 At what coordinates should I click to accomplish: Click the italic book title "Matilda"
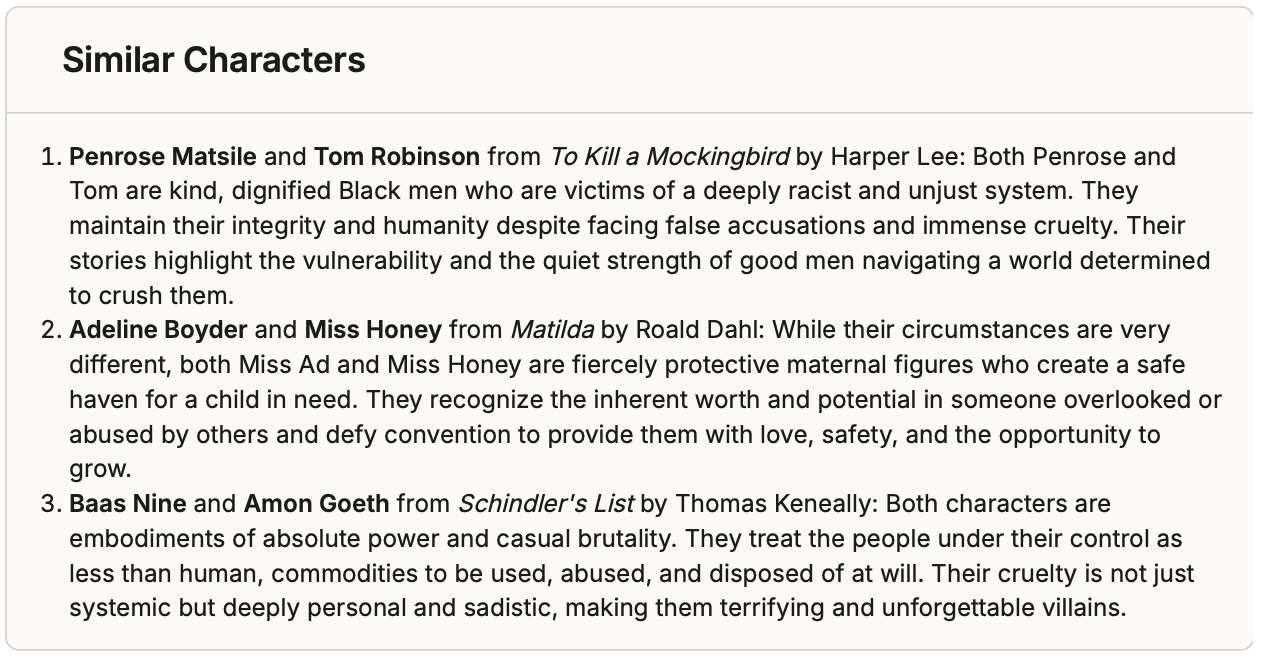point(552,330)
